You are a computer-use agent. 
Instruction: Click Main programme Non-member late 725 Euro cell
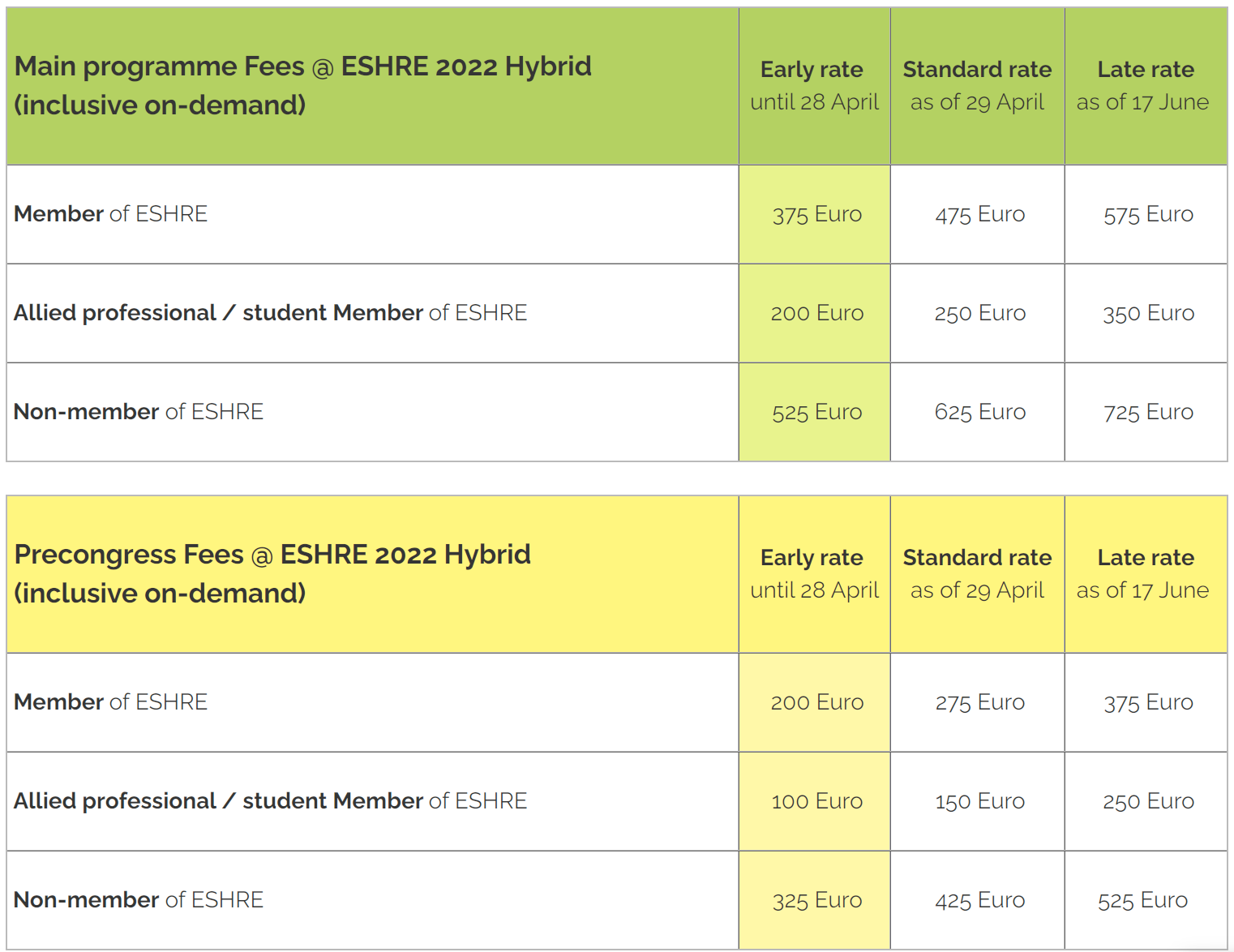click(1147, 412)
